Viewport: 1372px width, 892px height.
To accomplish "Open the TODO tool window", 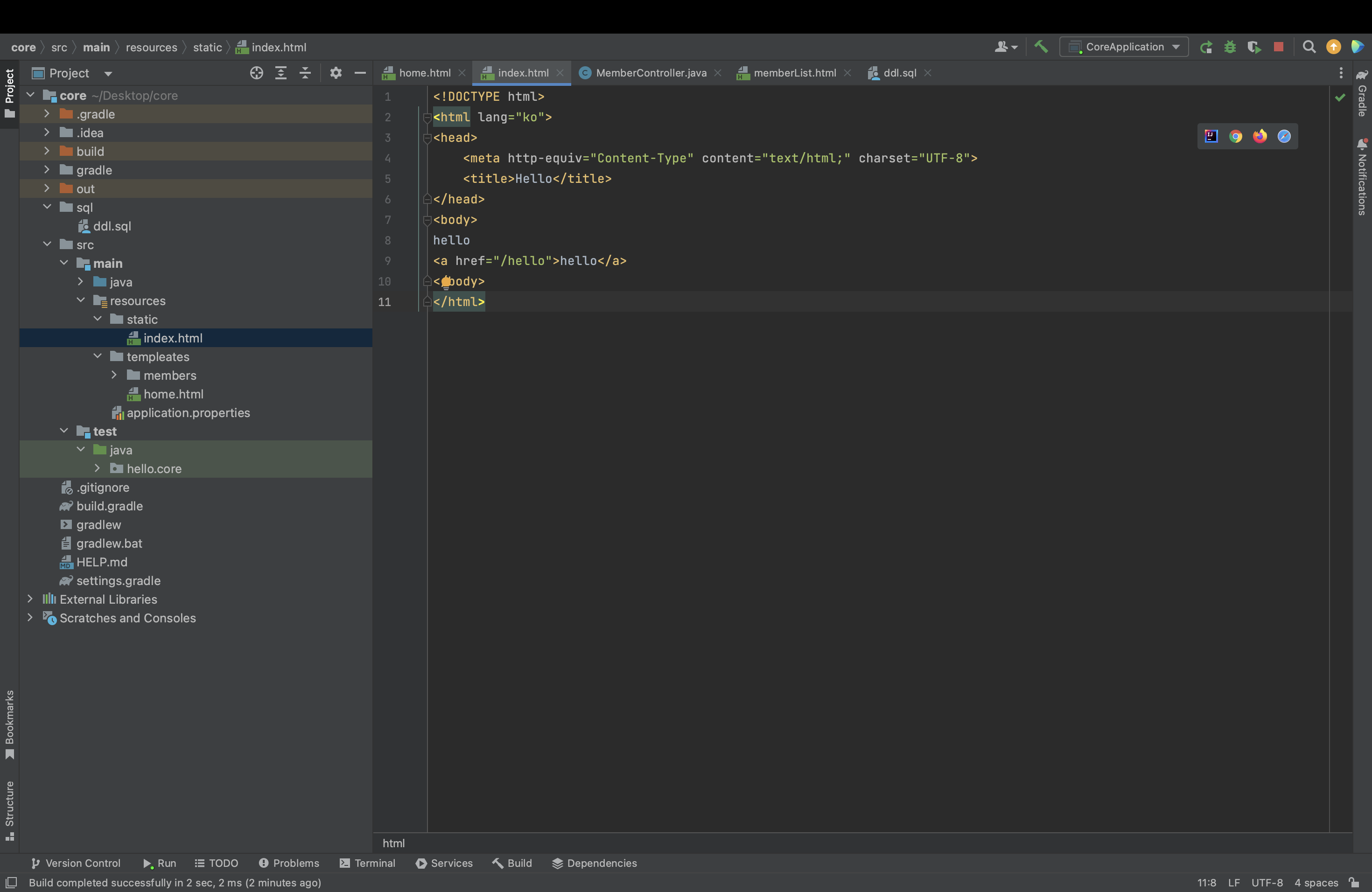I will pyautogui.click(x=216, y=863).
